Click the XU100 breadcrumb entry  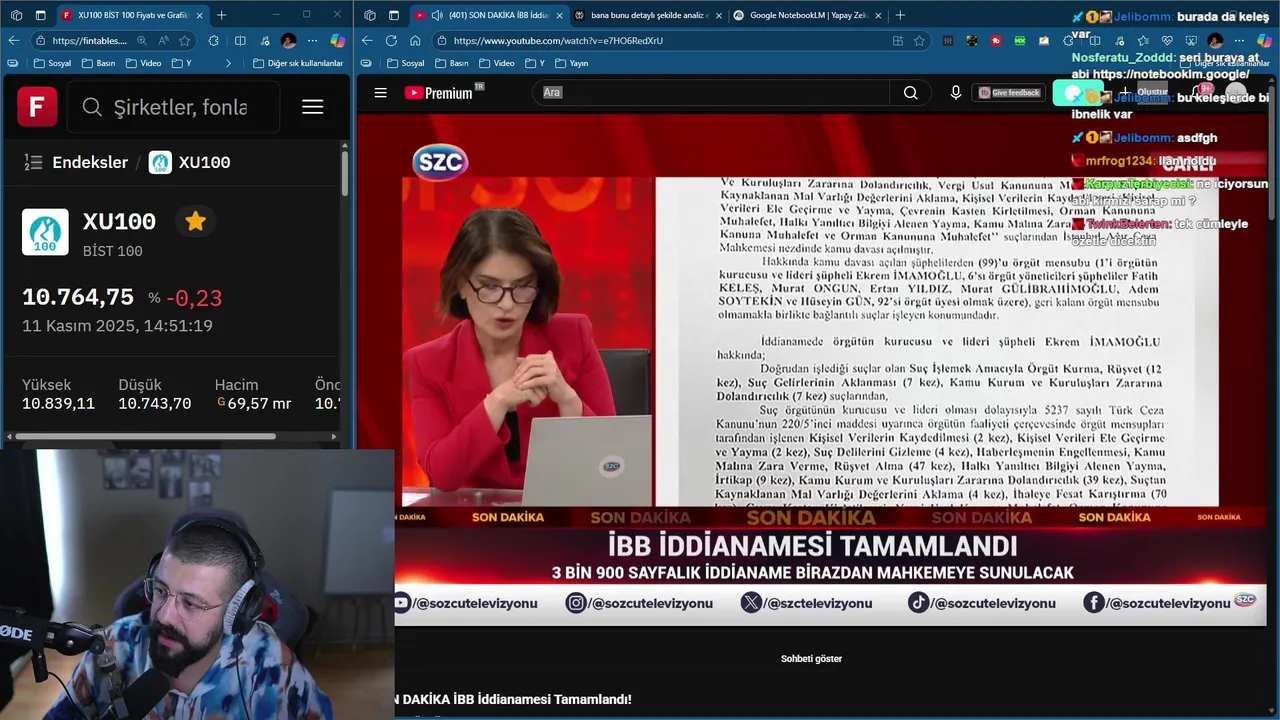[190, 162]
